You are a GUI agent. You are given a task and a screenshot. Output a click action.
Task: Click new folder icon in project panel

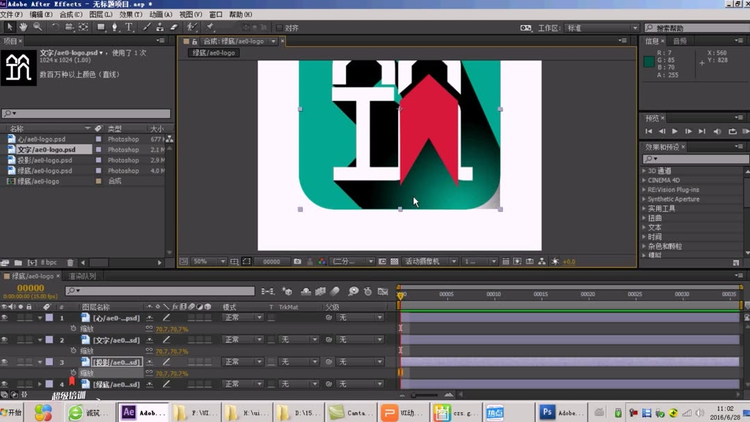point(18,263)
